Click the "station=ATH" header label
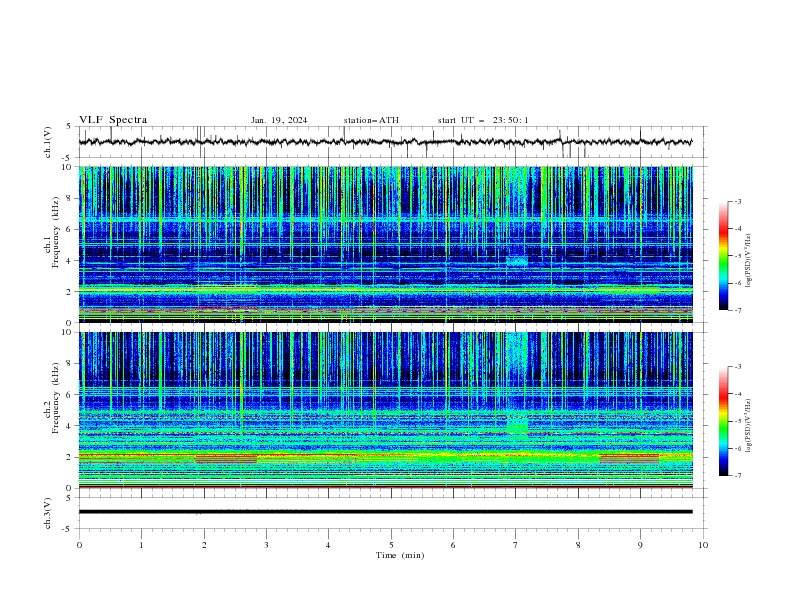Image resolution: width=792 pixels, height=612 pixels. (371, 120)
